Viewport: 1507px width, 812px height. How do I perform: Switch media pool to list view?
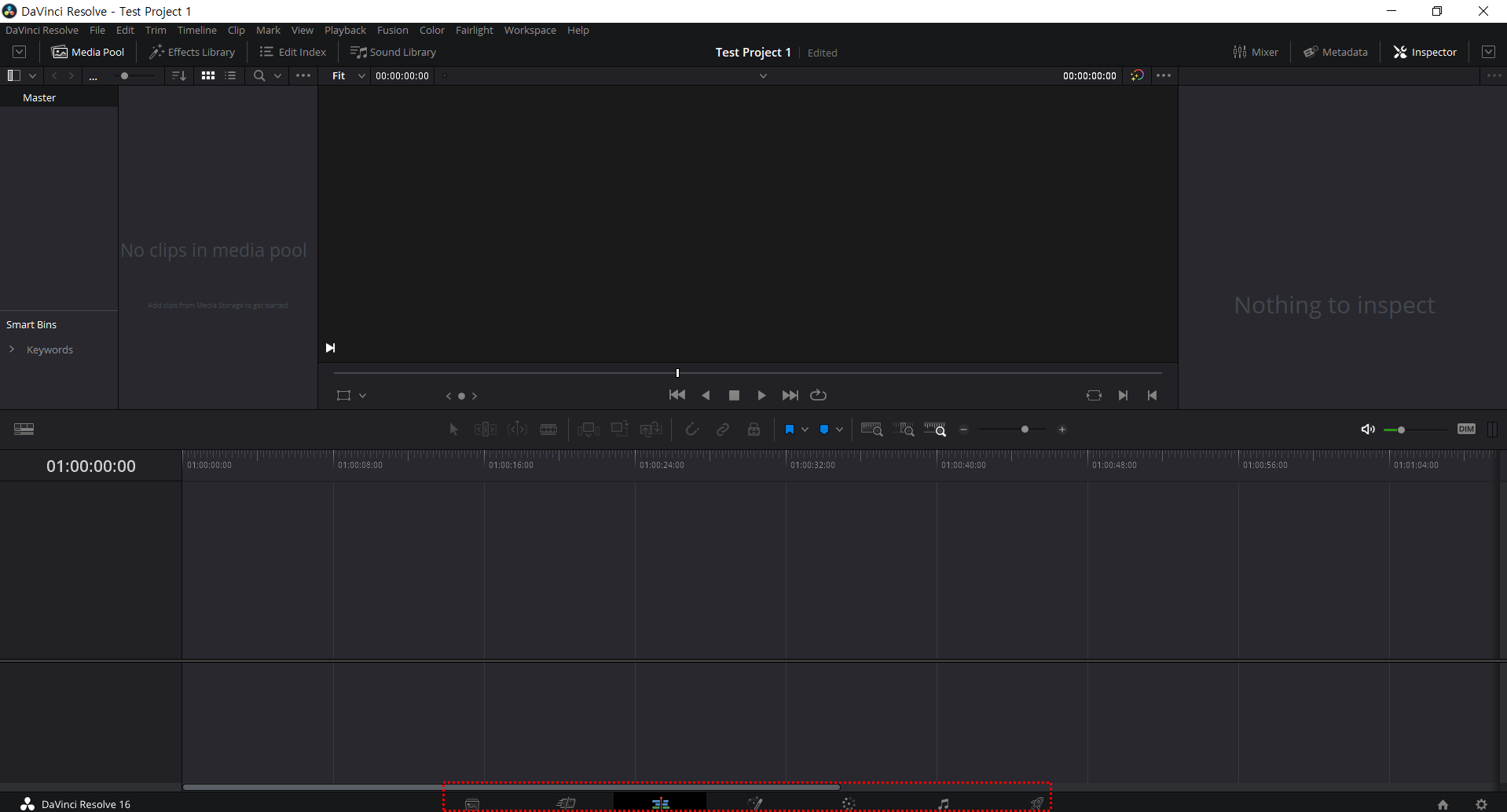pyautogui.click(x=230, y=75)
